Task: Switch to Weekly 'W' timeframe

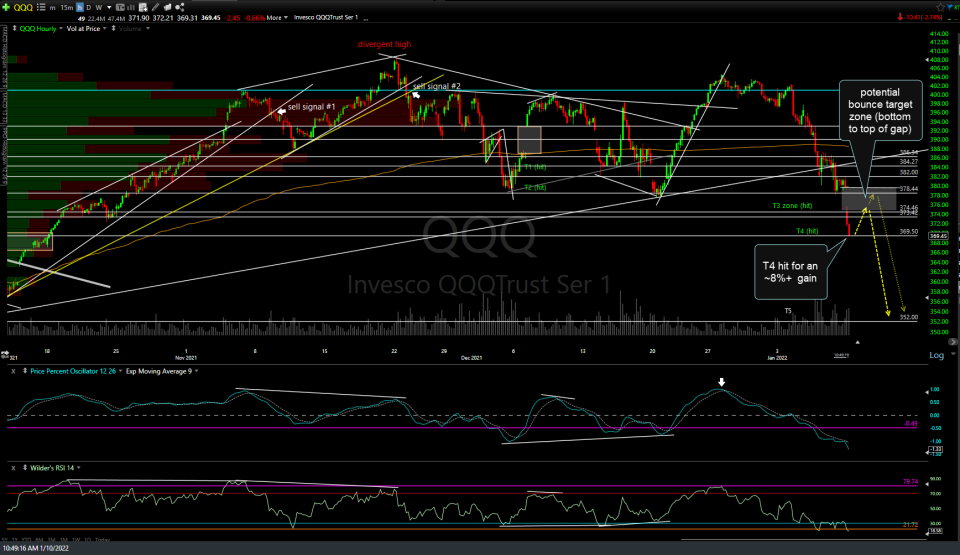Action: [99, 8]
